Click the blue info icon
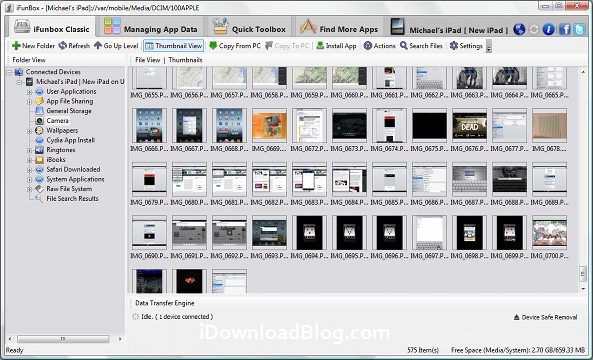This screenshot has width=593, height=360. (548, 29)
